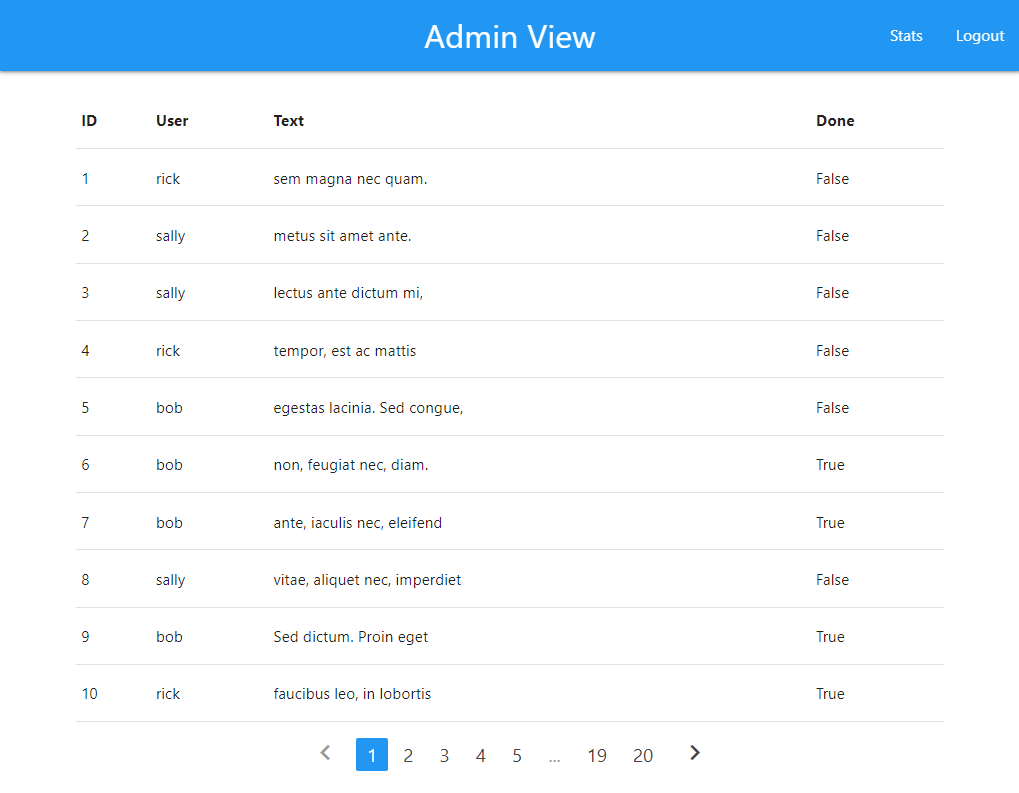Go to page 4 of the table
Viewport: 1019px width, 793px height.
click(480, 755)
